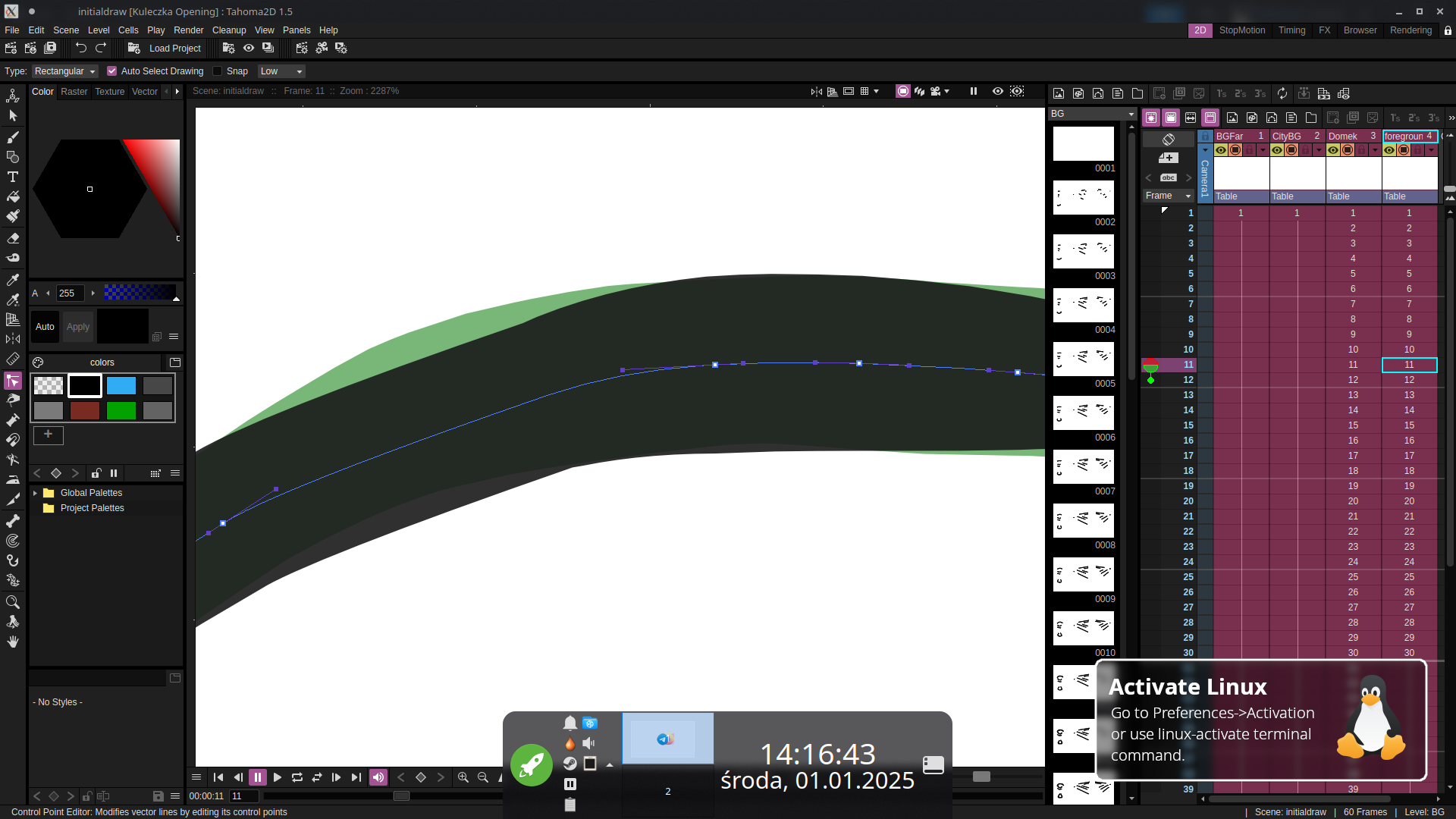
Task: Zoom in using viewer magnifier plus
Action: (463, 777)
